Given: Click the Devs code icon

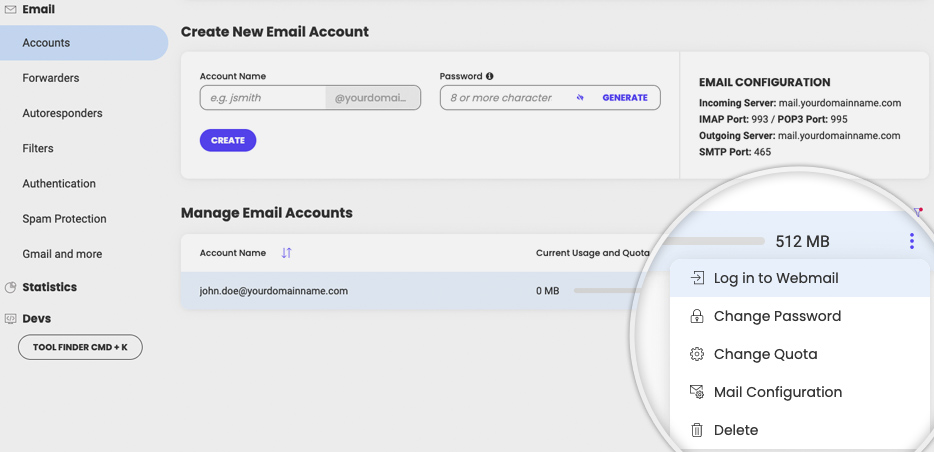Looking at the screenshot, I should coord(10,319).
